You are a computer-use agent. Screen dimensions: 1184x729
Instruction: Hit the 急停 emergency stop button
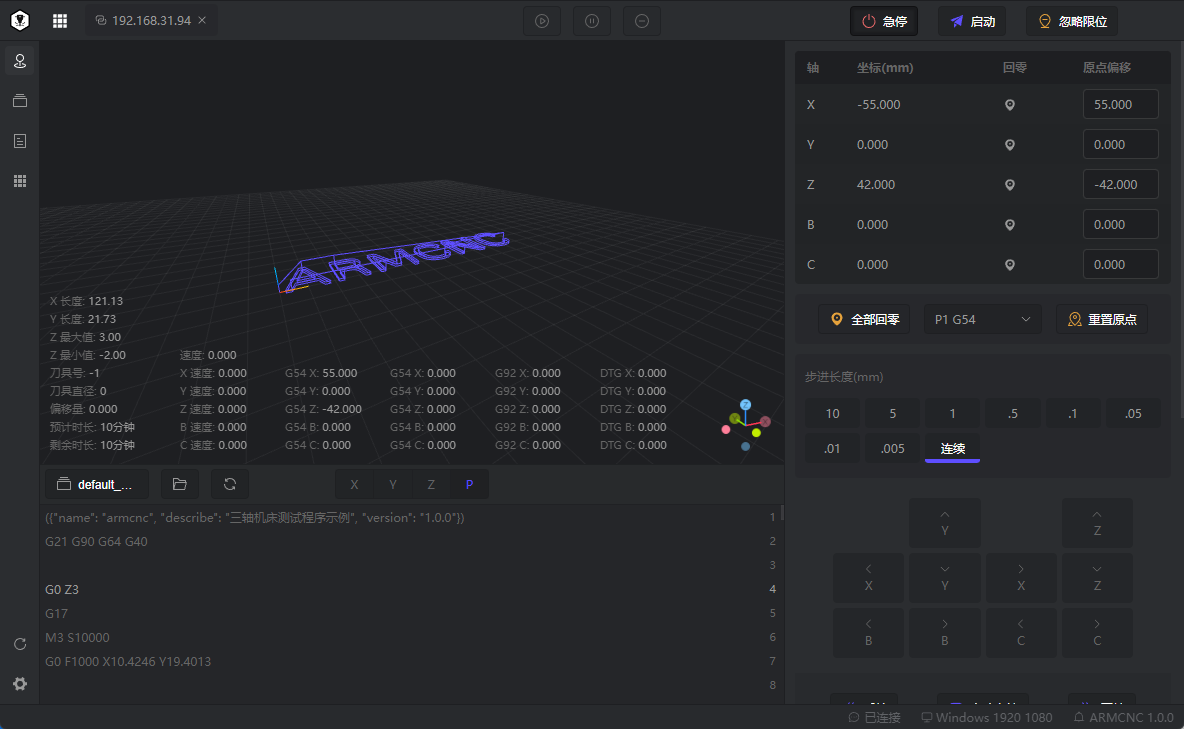(884, 21)
